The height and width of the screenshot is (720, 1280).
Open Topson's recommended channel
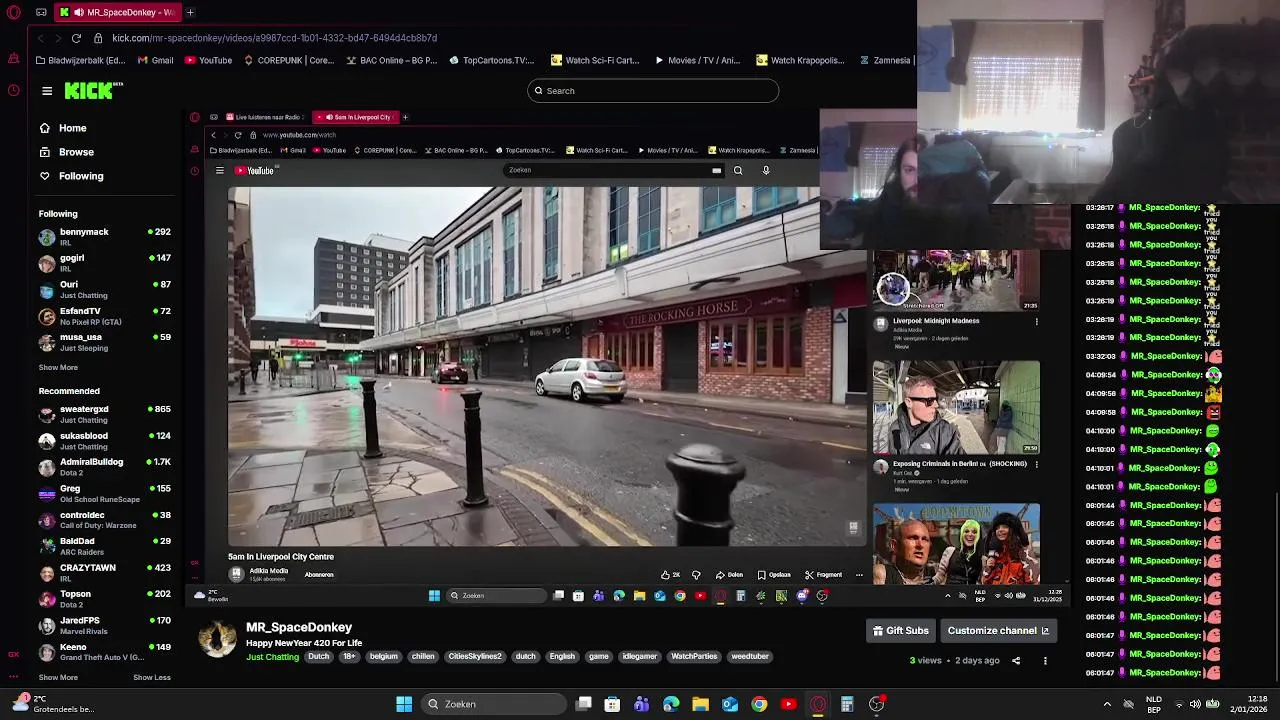pyautogui.click(x=105, y=599)
